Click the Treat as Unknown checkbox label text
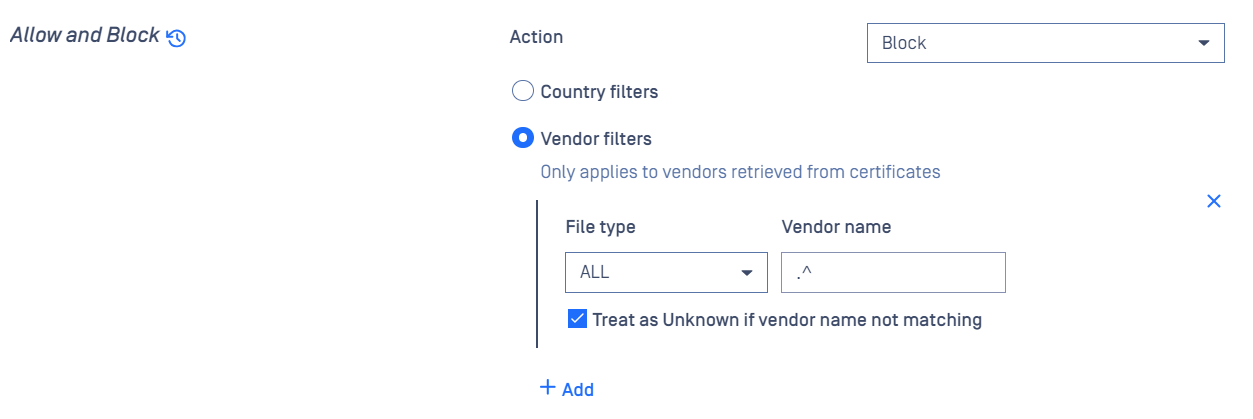1253x419 pixels. pyautogui.click(x=787, y=320)
